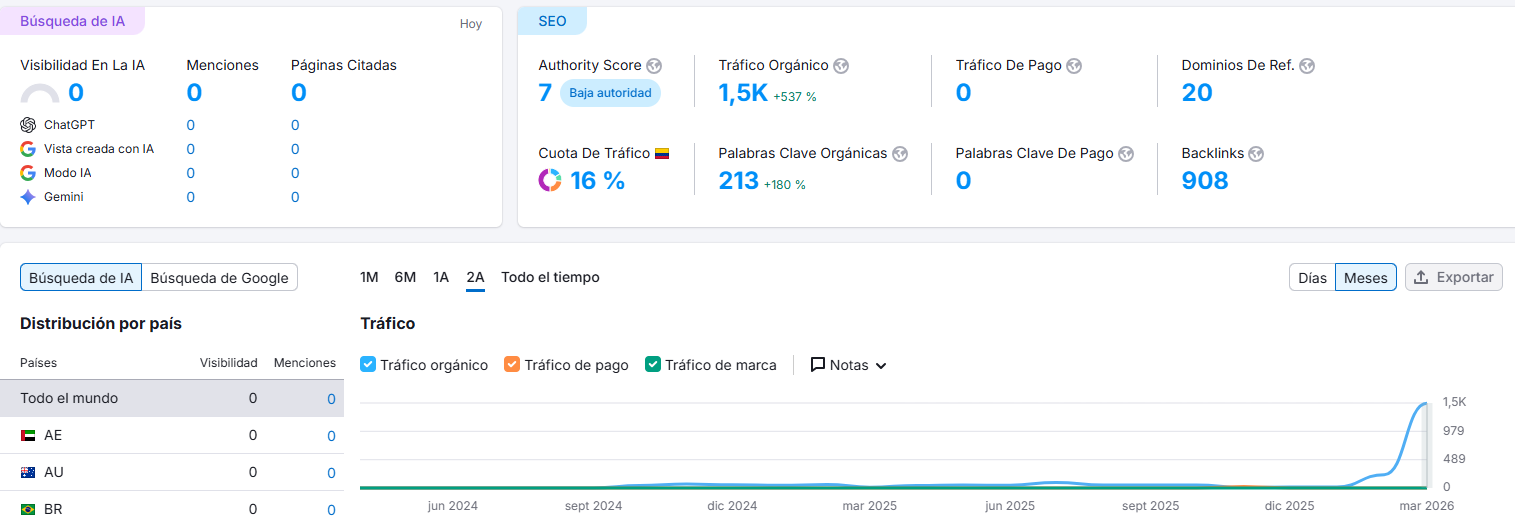
Task: Switch chart granularity to Días
Action: tap(1312, 278)
